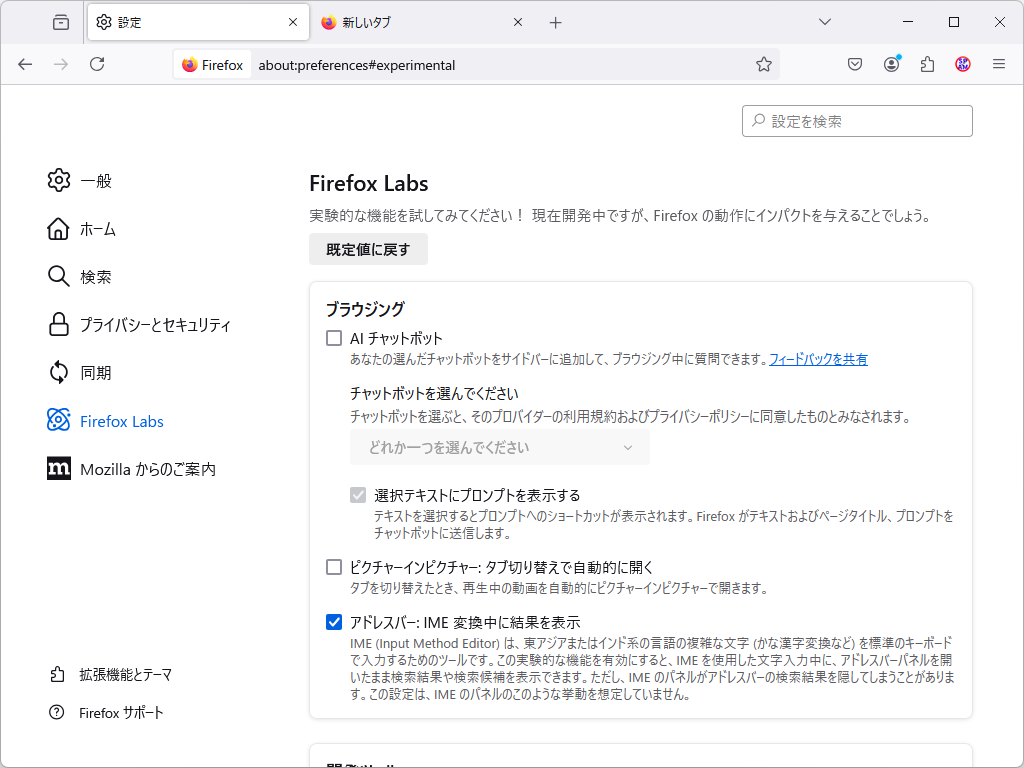Screen dimensions: 1024x768
Task: Open the extensions puzzle-piece icon
Action: [926, 63]
